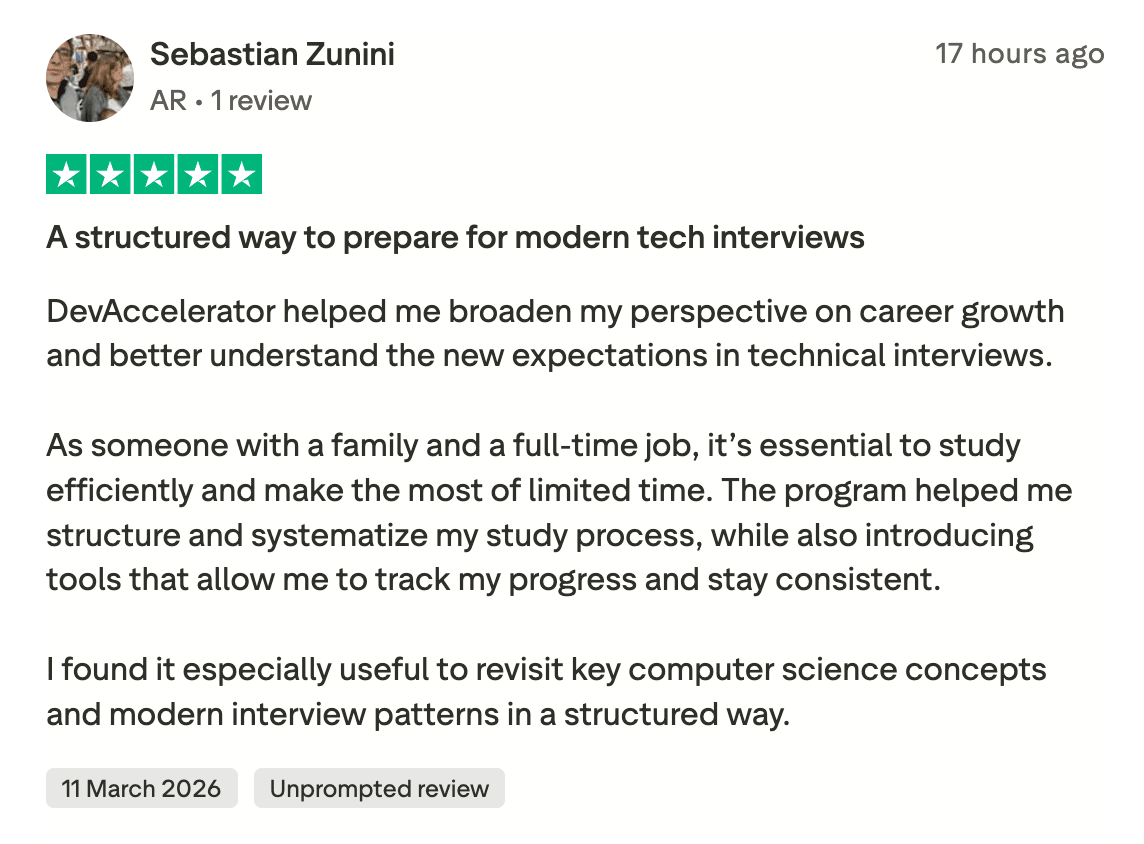
Task: Click the word "DevAccelerator" in the review
Action: [x=160, y=312]
